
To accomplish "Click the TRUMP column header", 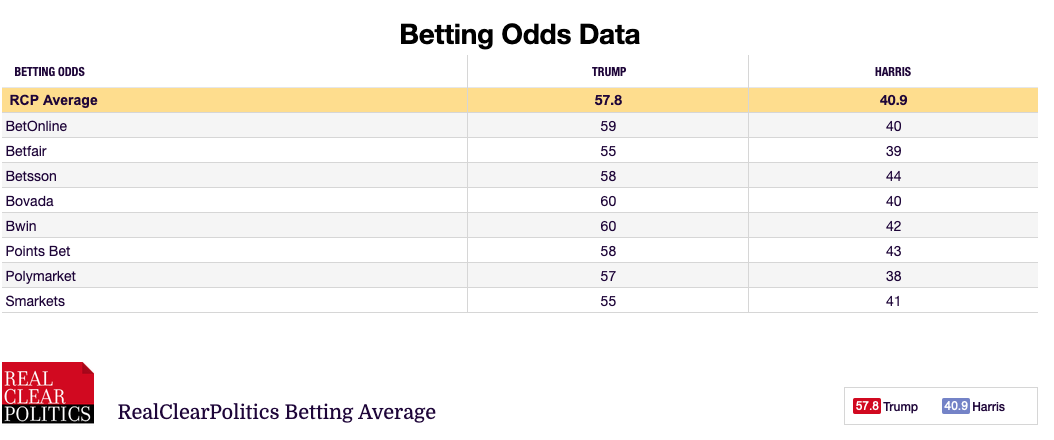I will pos(608,72).
